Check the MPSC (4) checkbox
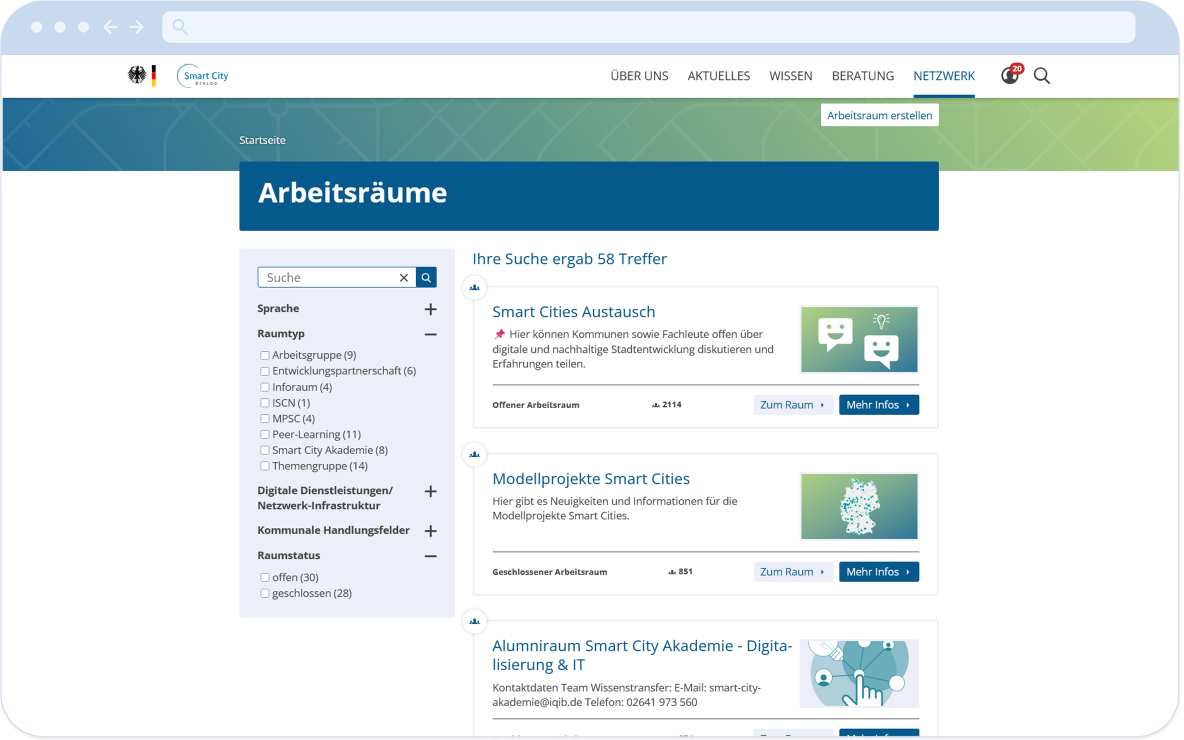Viewport: 1184px width, 740px height. pos(265,419)
